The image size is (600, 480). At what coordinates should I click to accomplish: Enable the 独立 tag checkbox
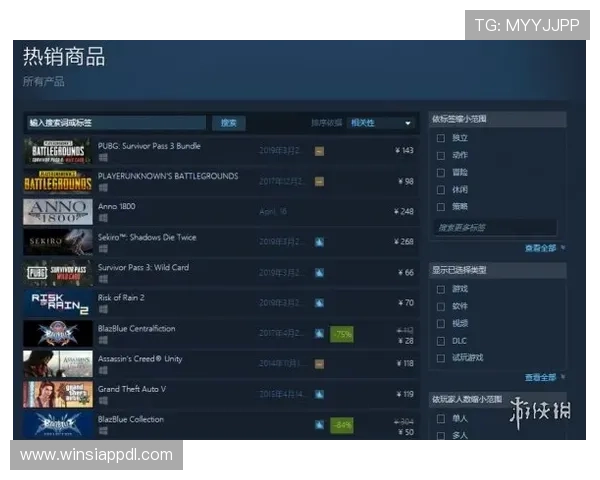coord(441,138)
